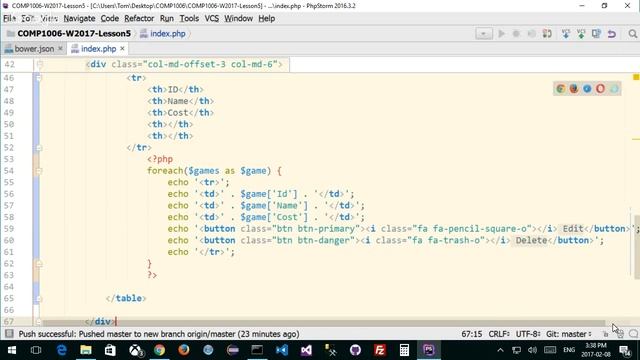Open Windows Start menu
Image resolution: width=640 pixels, height=360 pixels.
click(12, 350)
